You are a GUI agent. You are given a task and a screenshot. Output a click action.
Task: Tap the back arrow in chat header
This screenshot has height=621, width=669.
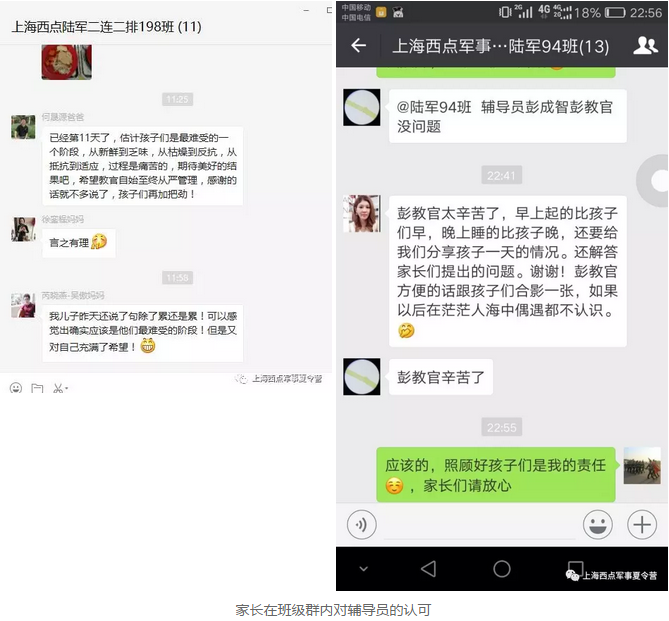pyautogui.click(x=358, y=45)
